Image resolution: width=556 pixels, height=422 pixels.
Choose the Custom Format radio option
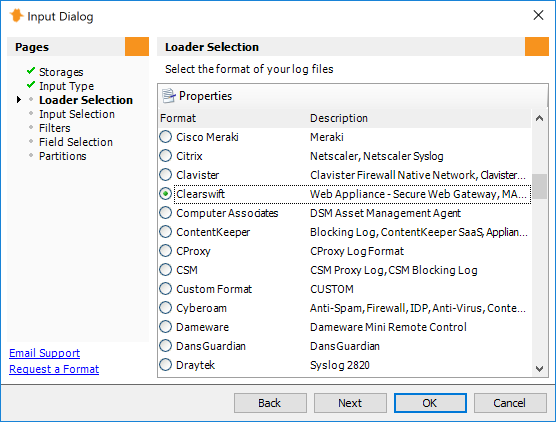166,289
